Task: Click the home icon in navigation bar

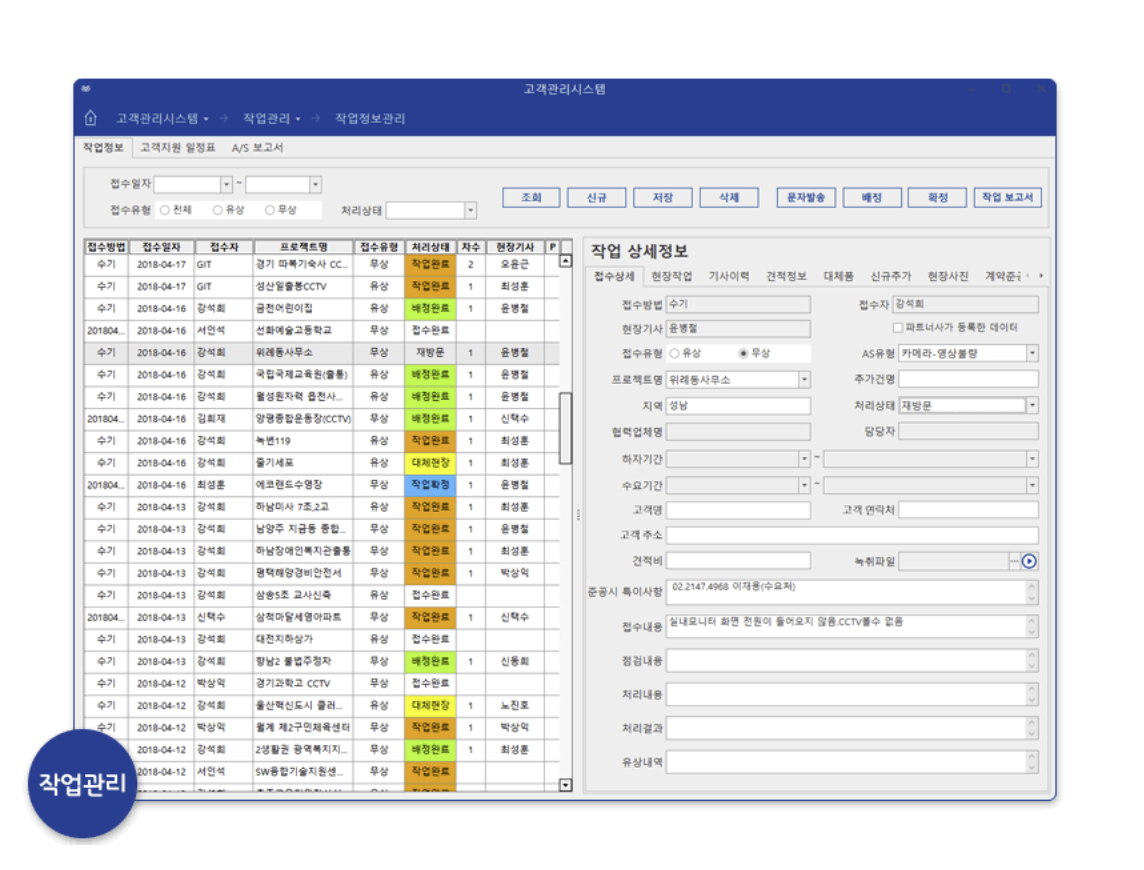Action: [x=91, y=119]
